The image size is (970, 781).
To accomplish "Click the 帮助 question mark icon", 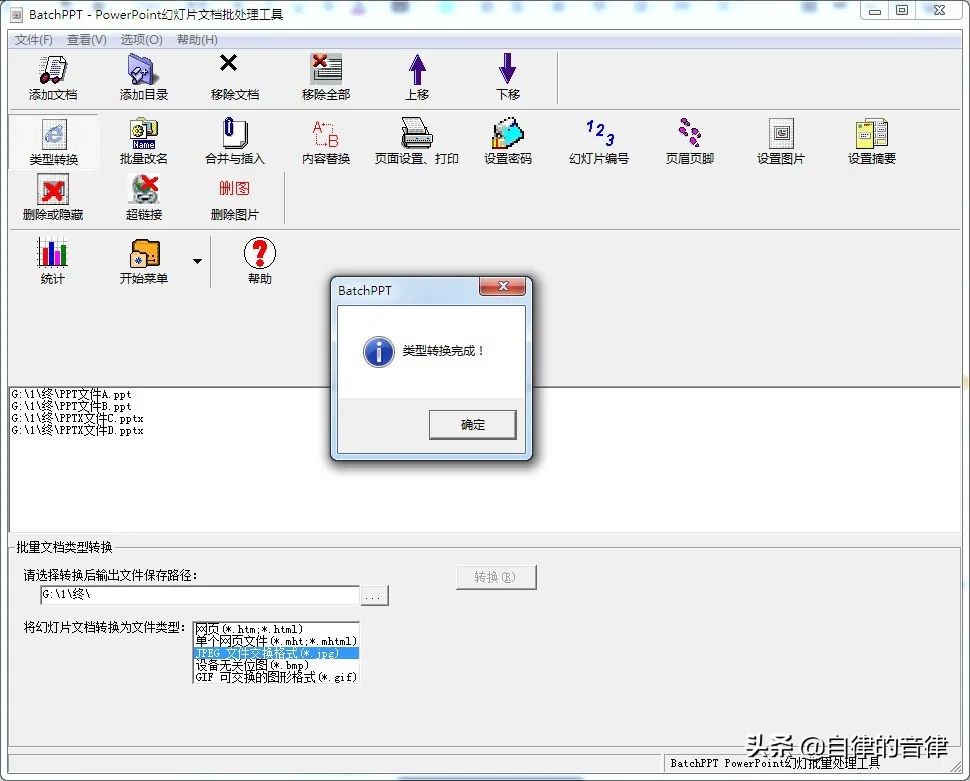I will tap(260, 252).
